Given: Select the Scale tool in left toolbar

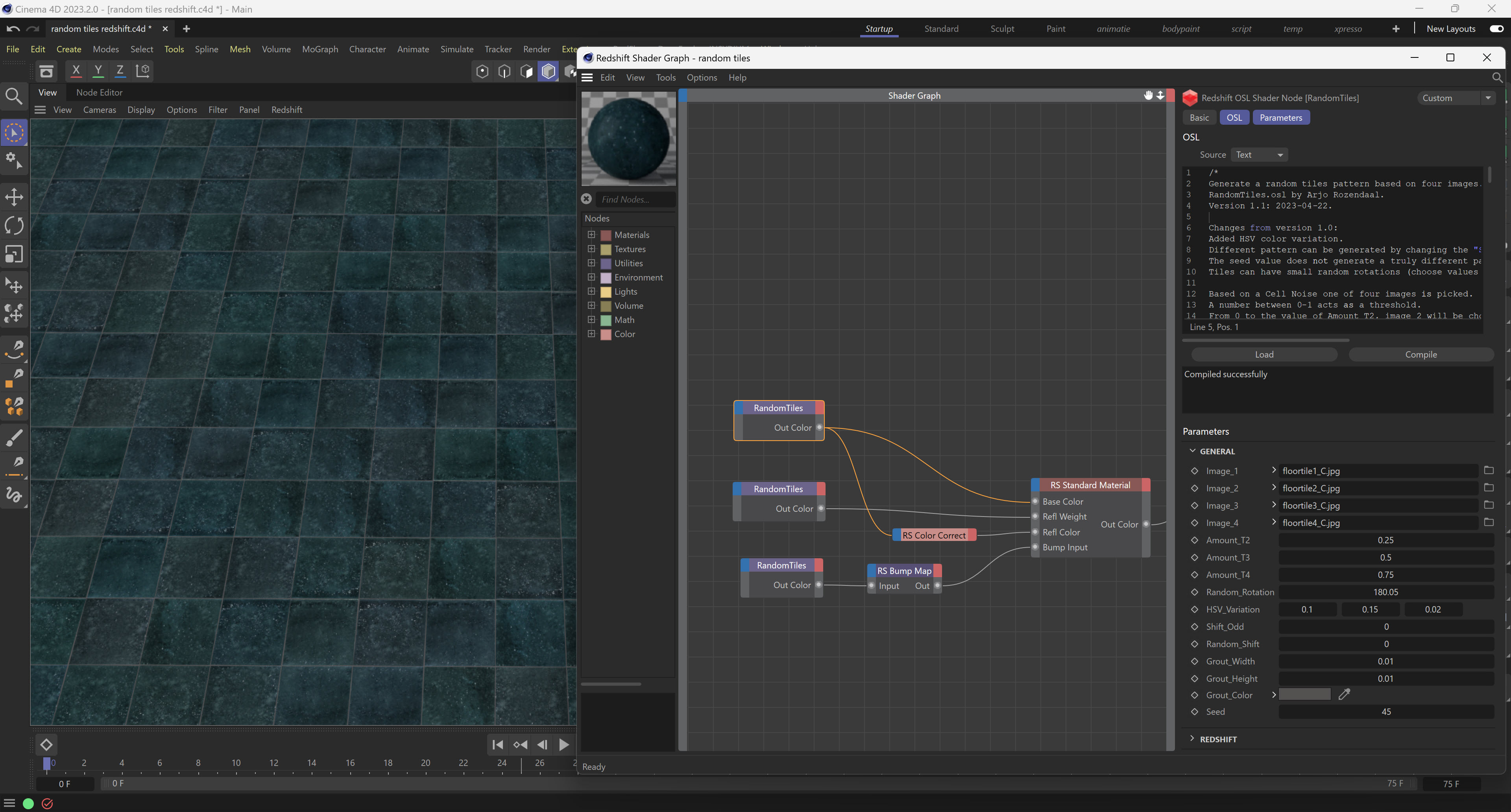Looking at the screenshot, I should coord(14,255).
